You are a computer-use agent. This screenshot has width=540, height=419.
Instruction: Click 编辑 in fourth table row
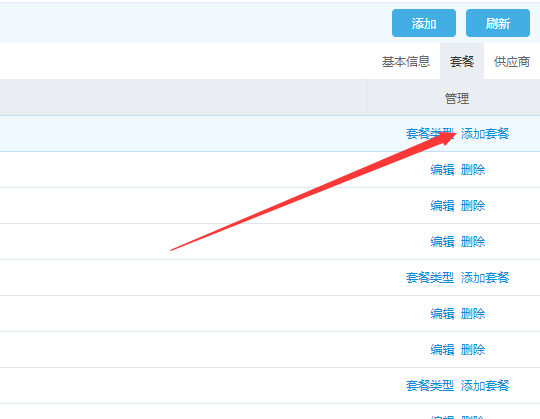[442, 242]
